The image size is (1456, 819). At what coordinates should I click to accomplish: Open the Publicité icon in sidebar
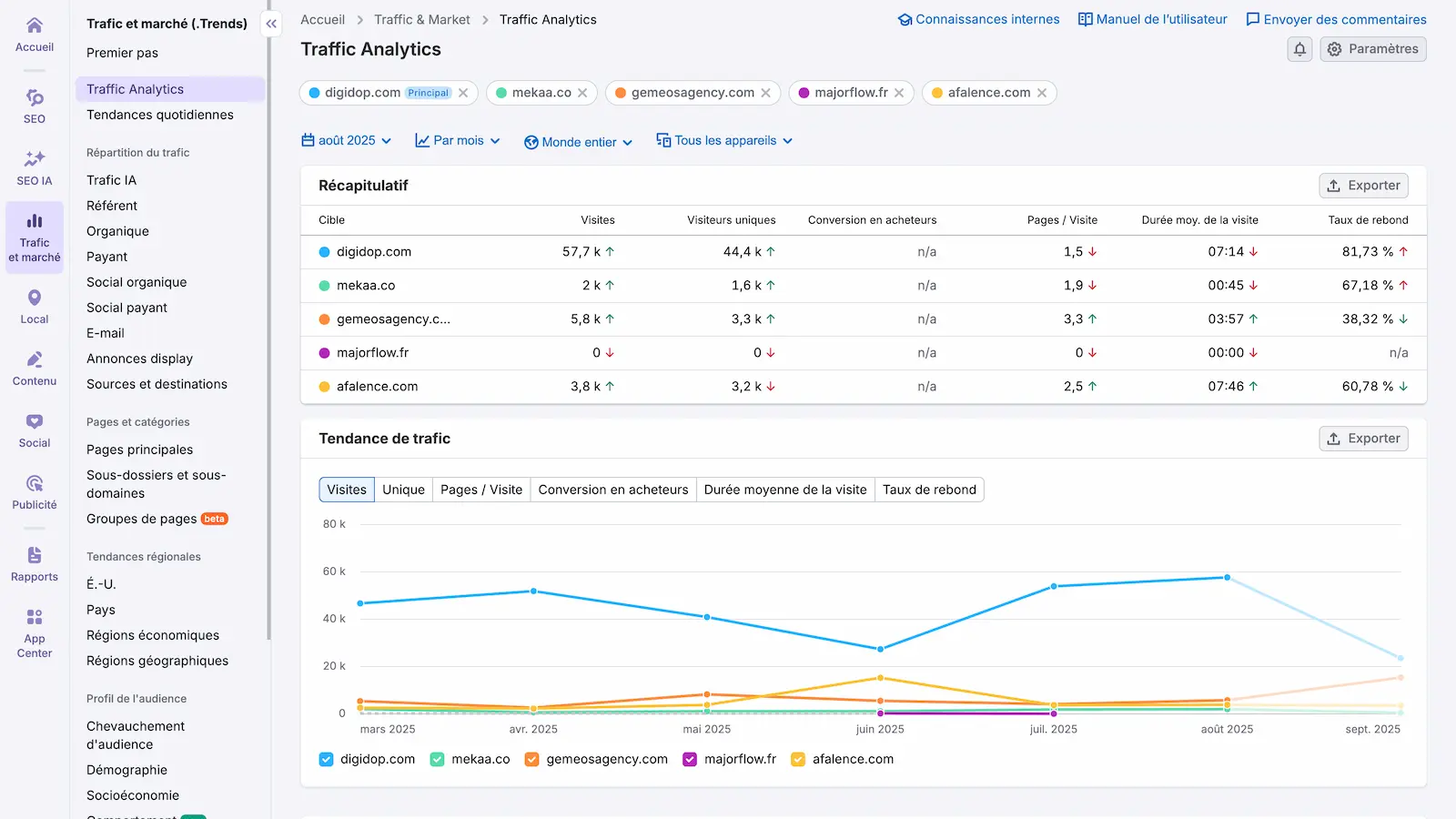(35, 483)
